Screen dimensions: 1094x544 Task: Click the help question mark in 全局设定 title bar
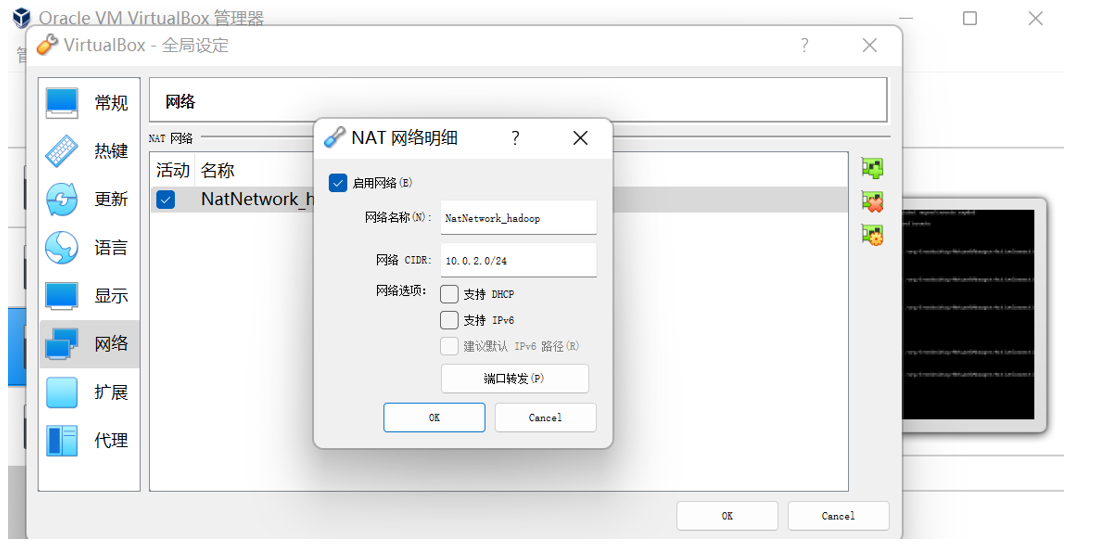click(x=804, y=46)
